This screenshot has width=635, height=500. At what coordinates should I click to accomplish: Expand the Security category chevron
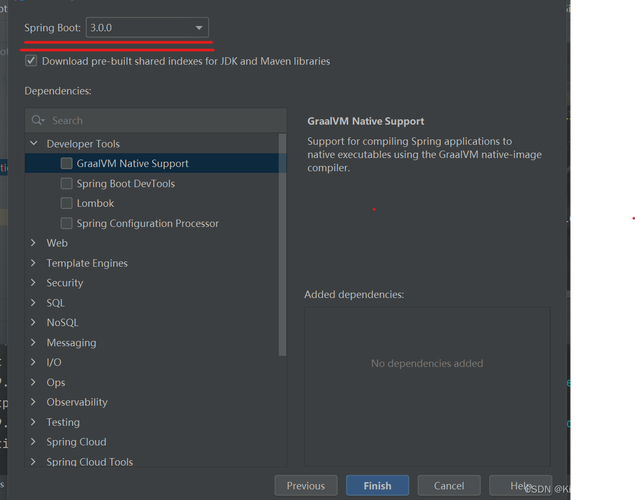coord(34,283)
